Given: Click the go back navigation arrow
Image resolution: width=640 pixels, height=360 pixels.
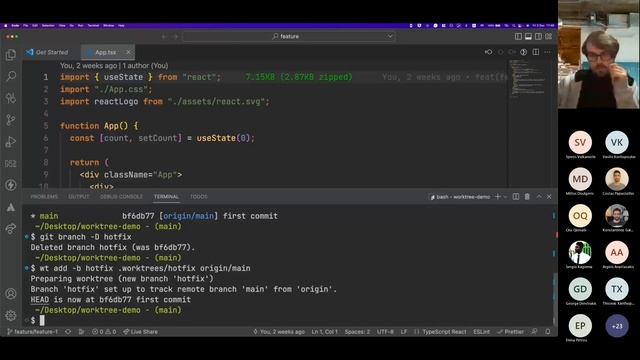Looking at the screenshot, I should (x=164, y=36).
